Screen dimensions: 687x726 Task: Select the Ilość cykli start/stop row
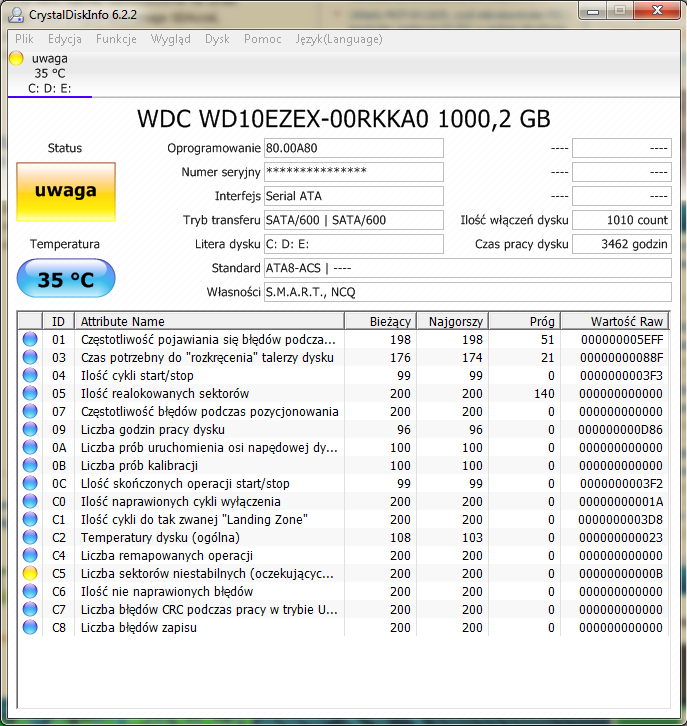pos(344,376)
